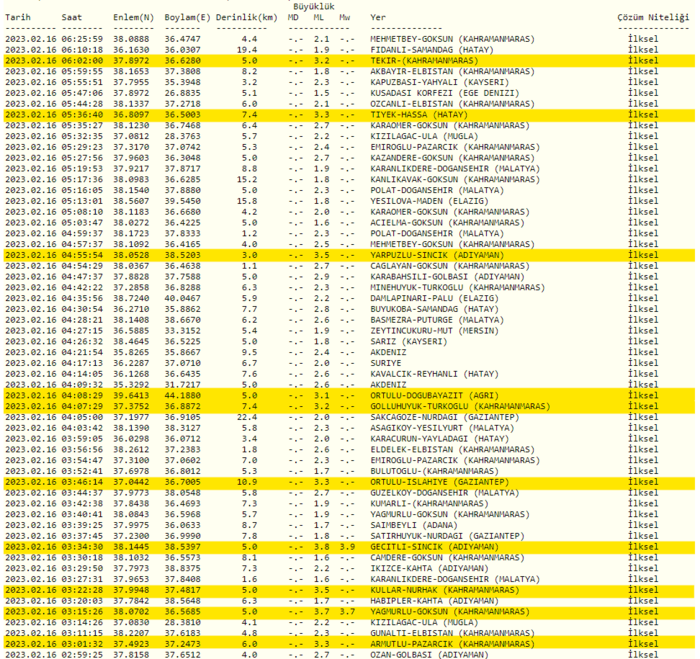Click GUNALTI-ELBISTAN (KAHRAMANMARAS) entry
This screenshot has height=659, width=700.
[x=452, y=633]
